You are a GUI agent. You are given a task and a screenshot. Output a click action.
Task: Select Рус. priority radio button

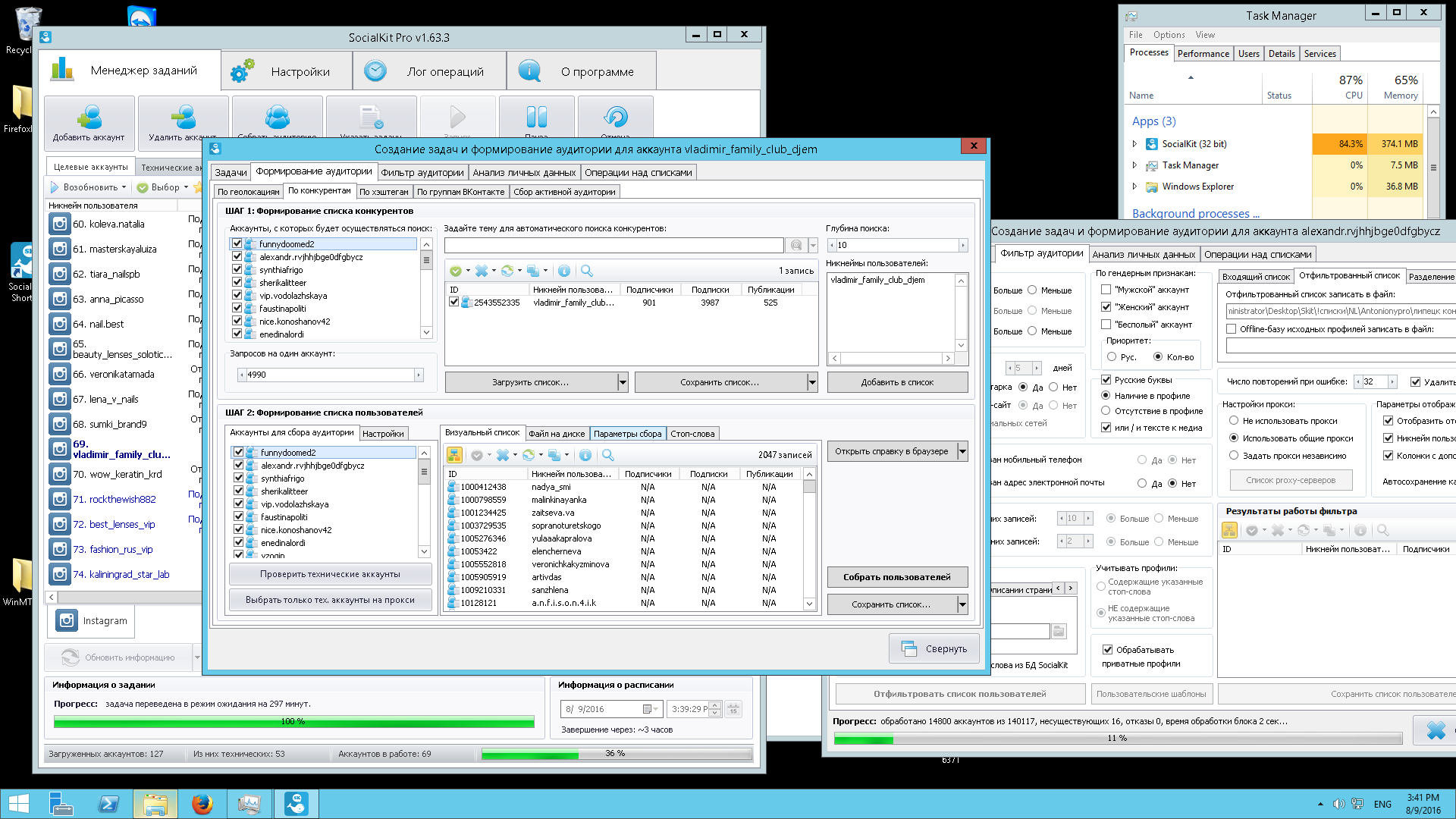1112,356
